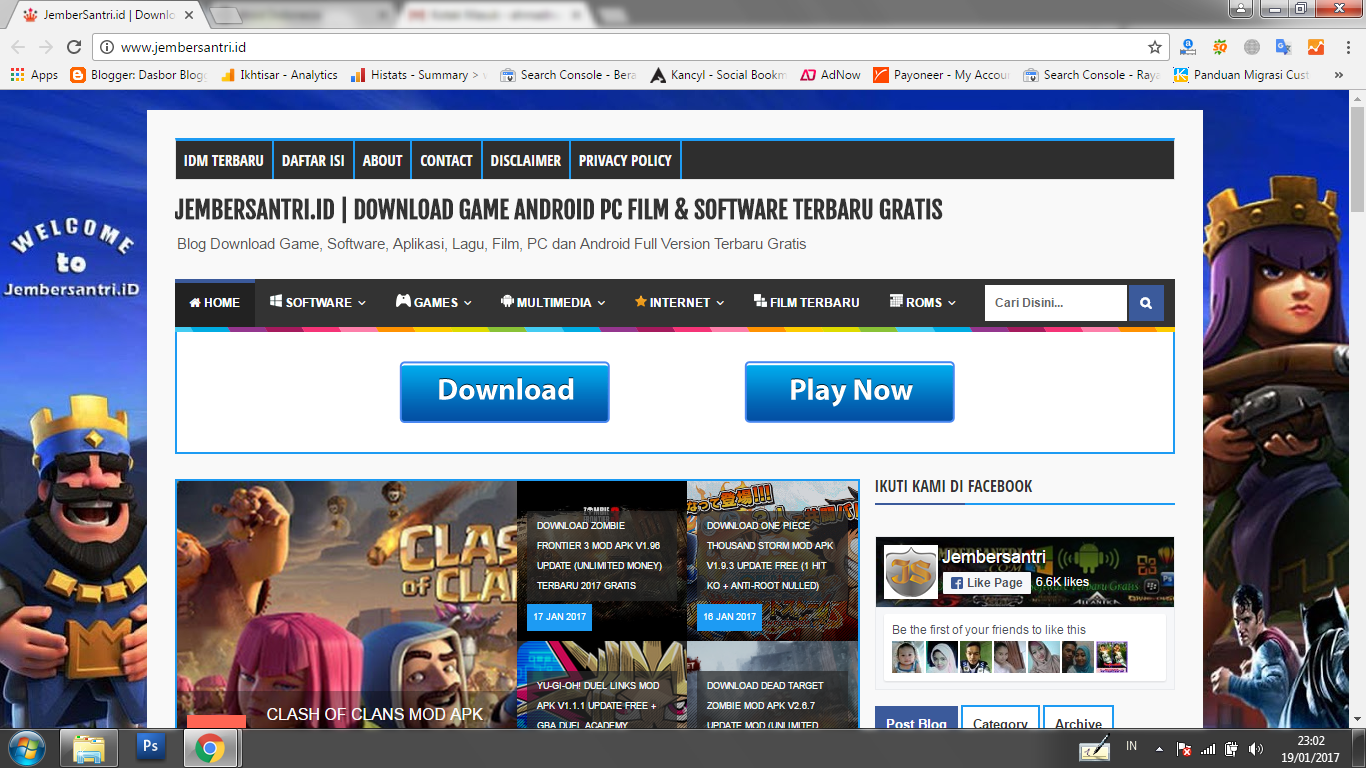Open the IDM TERBARU menu item

pyautogui.click(x=224, y=160)
